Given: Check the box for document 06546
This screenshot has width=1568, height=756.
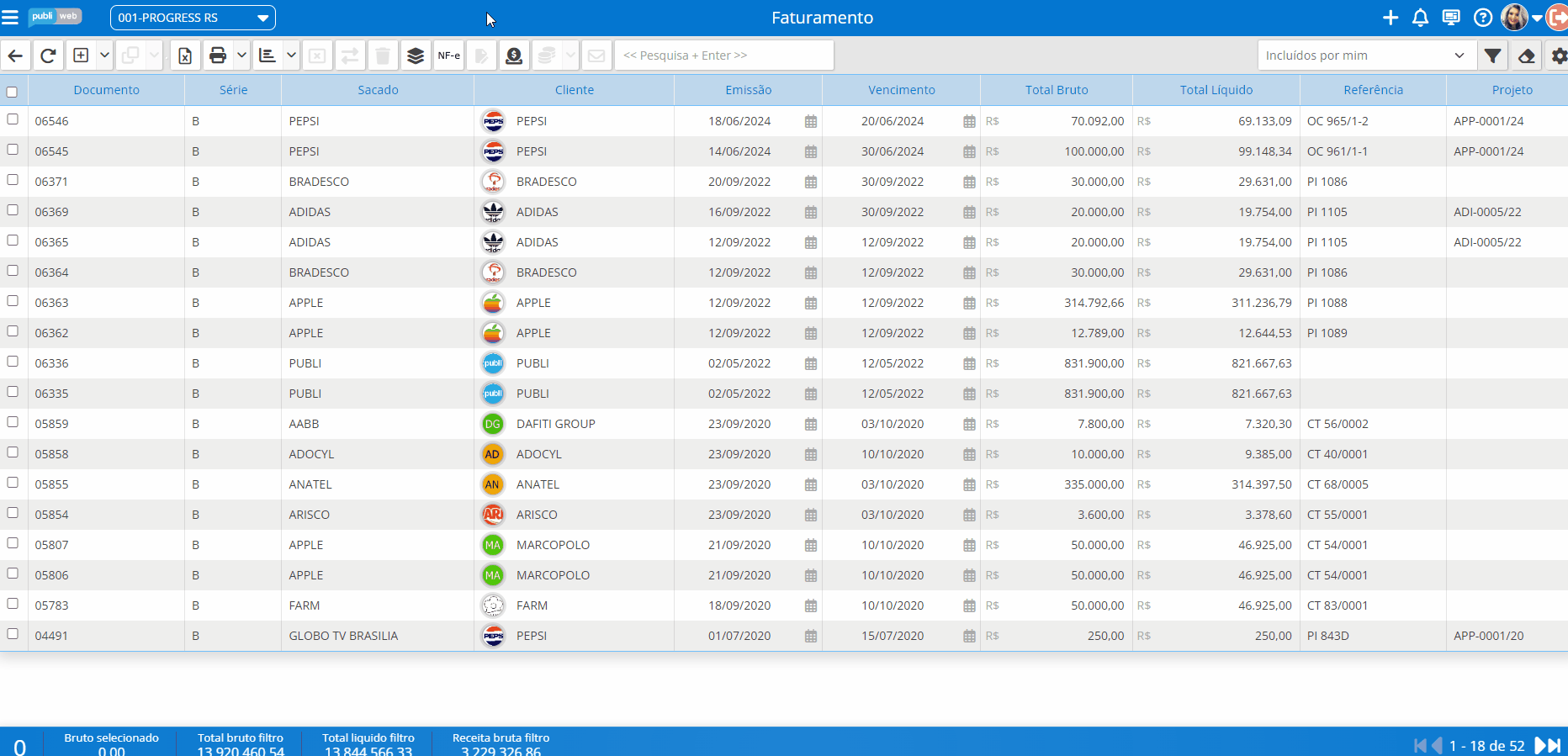Looking at the screenshot, I should pos(13,119).
